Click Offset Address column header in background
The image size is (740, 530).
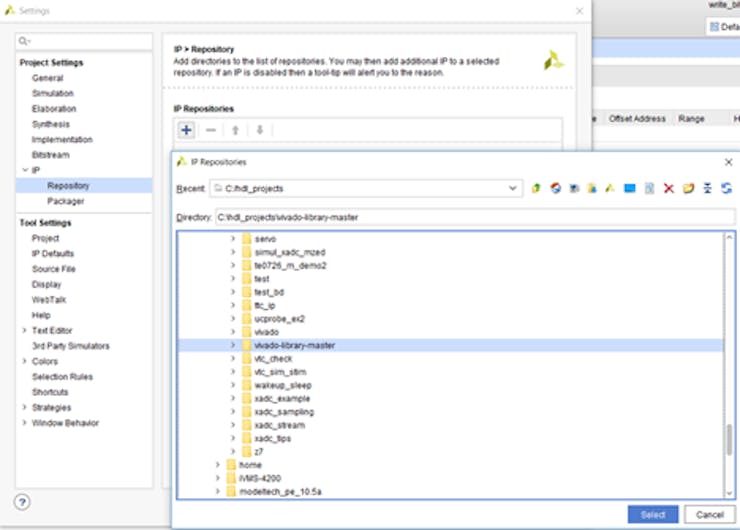tap(637, 118)
